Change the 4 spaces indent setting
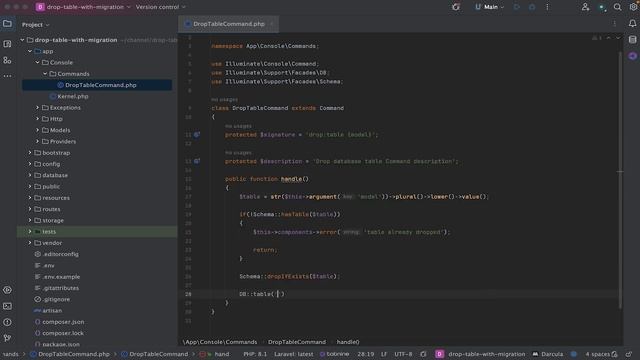Viewport: 640px width, 360px height. tap(597, 354)
